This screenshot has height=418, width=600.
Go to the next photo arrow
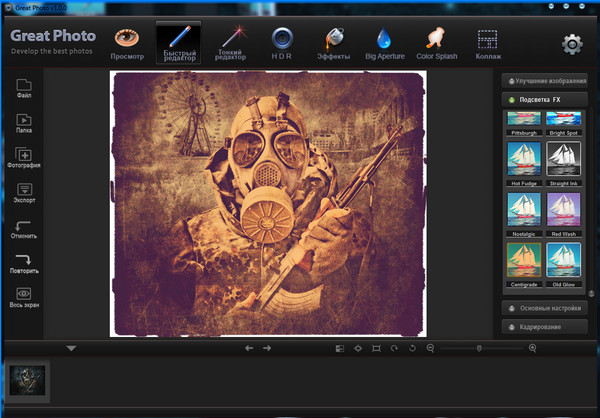(x=267, y=348)
